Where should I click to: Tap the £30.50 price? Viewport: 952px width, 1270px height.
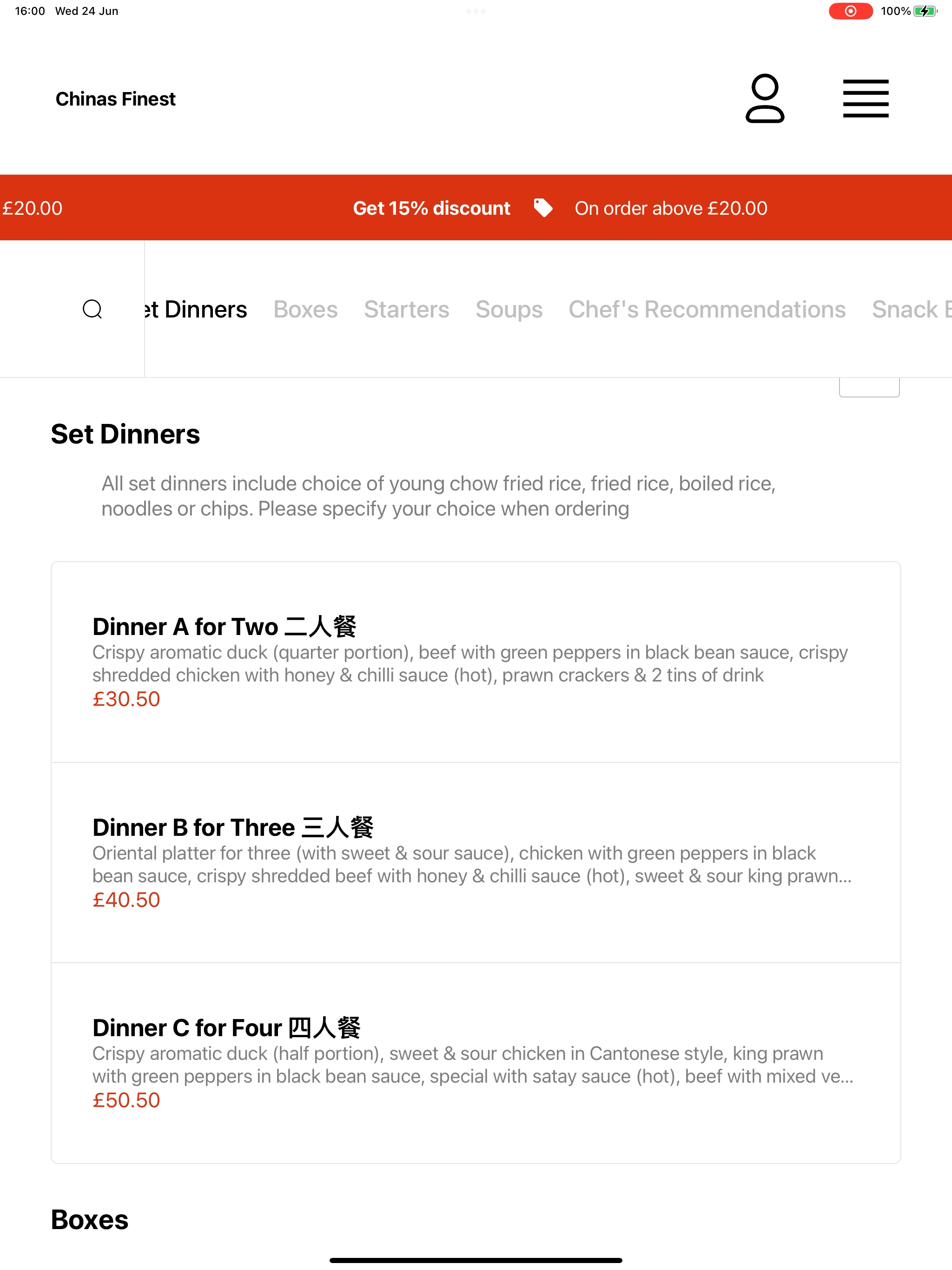click(x=126, y=699)
